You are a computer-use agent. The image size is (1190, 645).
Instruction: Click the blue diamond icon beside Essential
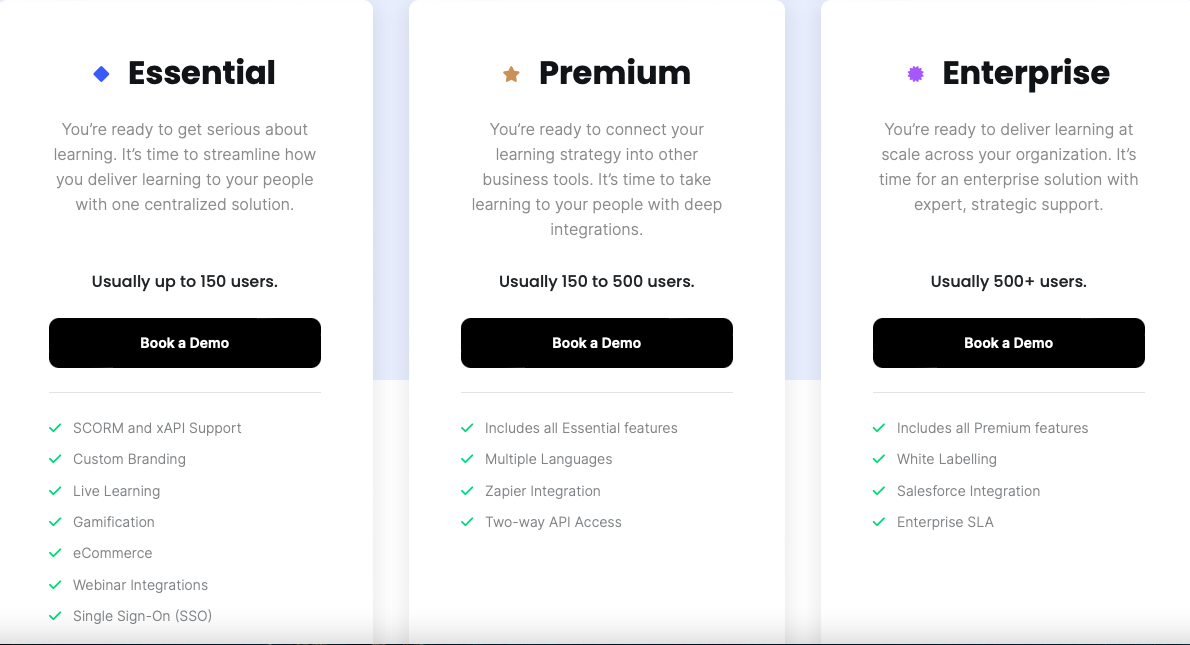coord(101,74)
